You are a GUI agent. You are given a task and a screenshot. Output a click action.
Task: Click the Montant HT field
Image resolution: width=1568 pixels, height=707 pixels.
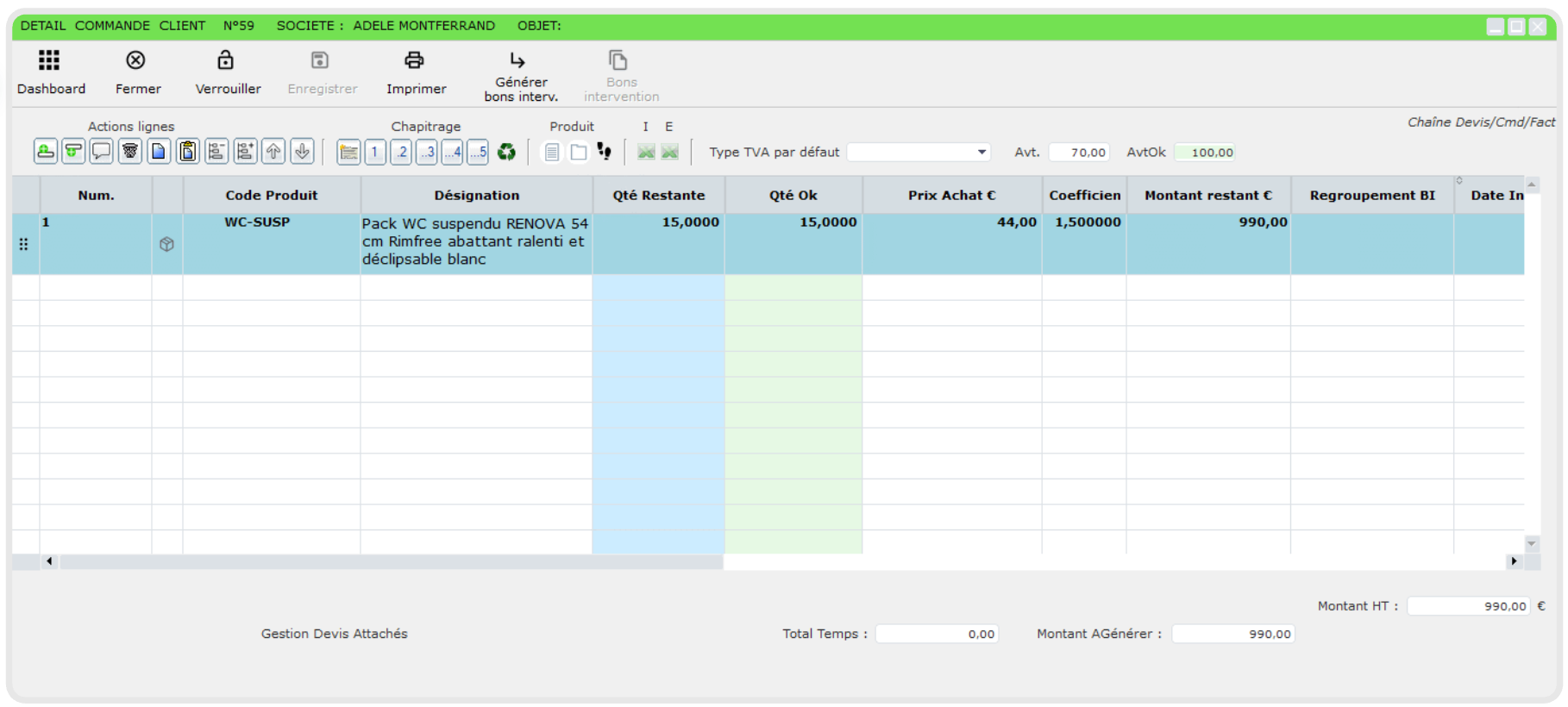[1469, 606]
